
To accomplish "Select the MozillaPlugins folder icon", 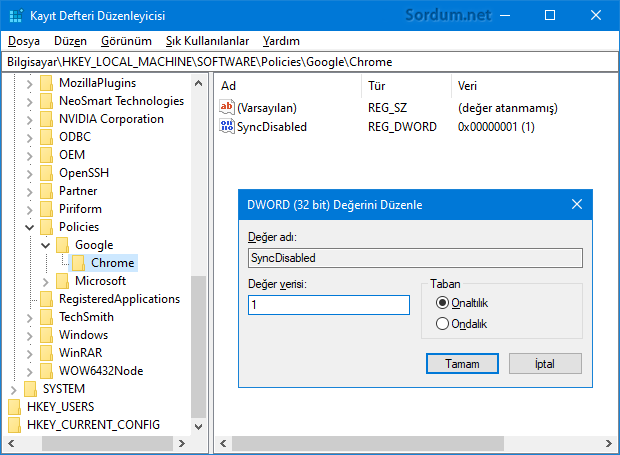I will tap(46, 83).
